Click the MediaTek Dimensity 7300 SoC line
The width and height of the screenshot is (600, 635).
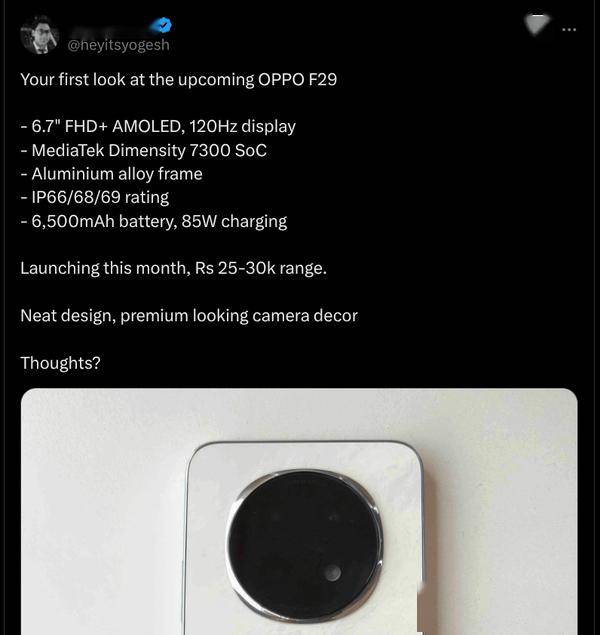143,150
